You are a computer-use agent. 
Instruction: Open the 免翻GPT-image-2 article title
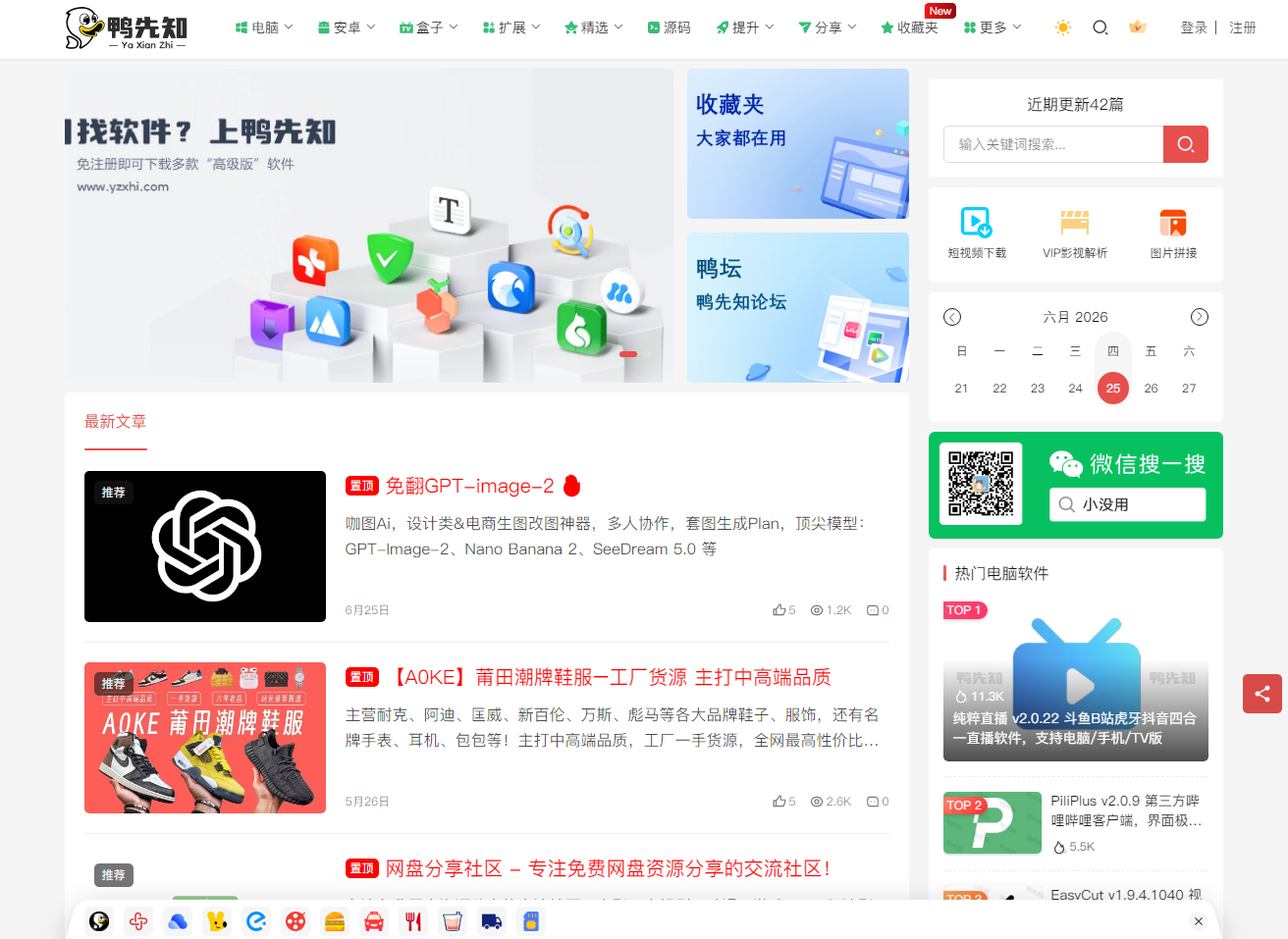pyautogui.click(x=469, y=486)
